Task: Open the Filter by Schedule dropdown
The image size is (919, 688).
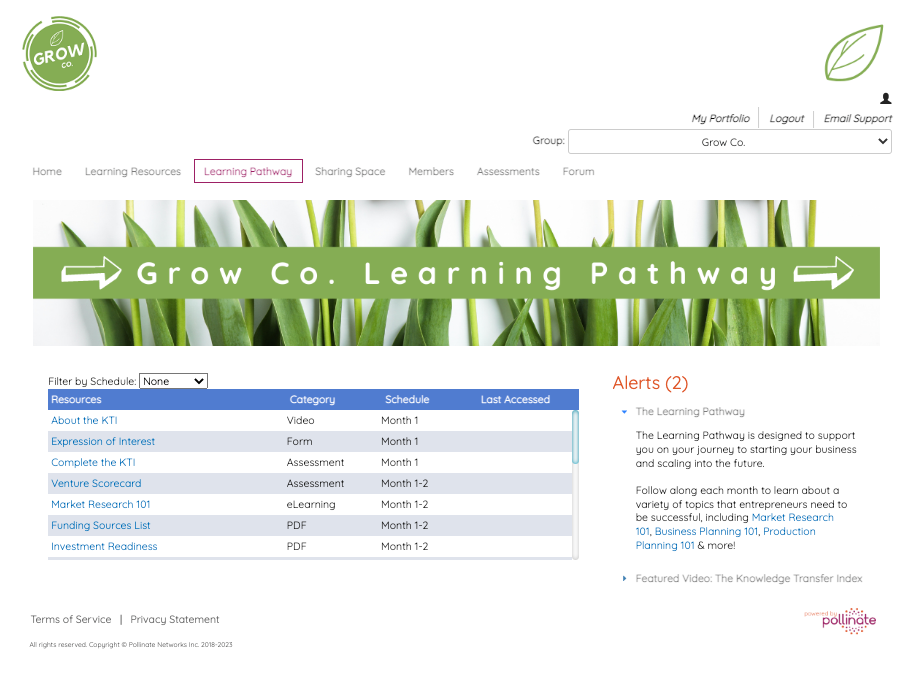Action: tap(173, 381)
